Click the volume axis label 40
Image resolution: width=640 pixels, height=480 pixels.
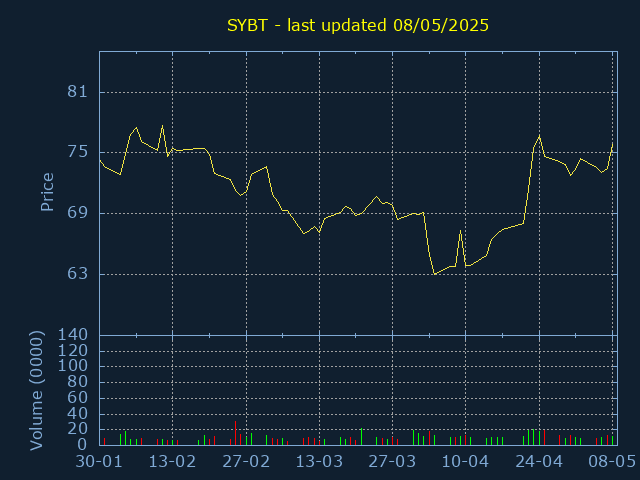78,414
